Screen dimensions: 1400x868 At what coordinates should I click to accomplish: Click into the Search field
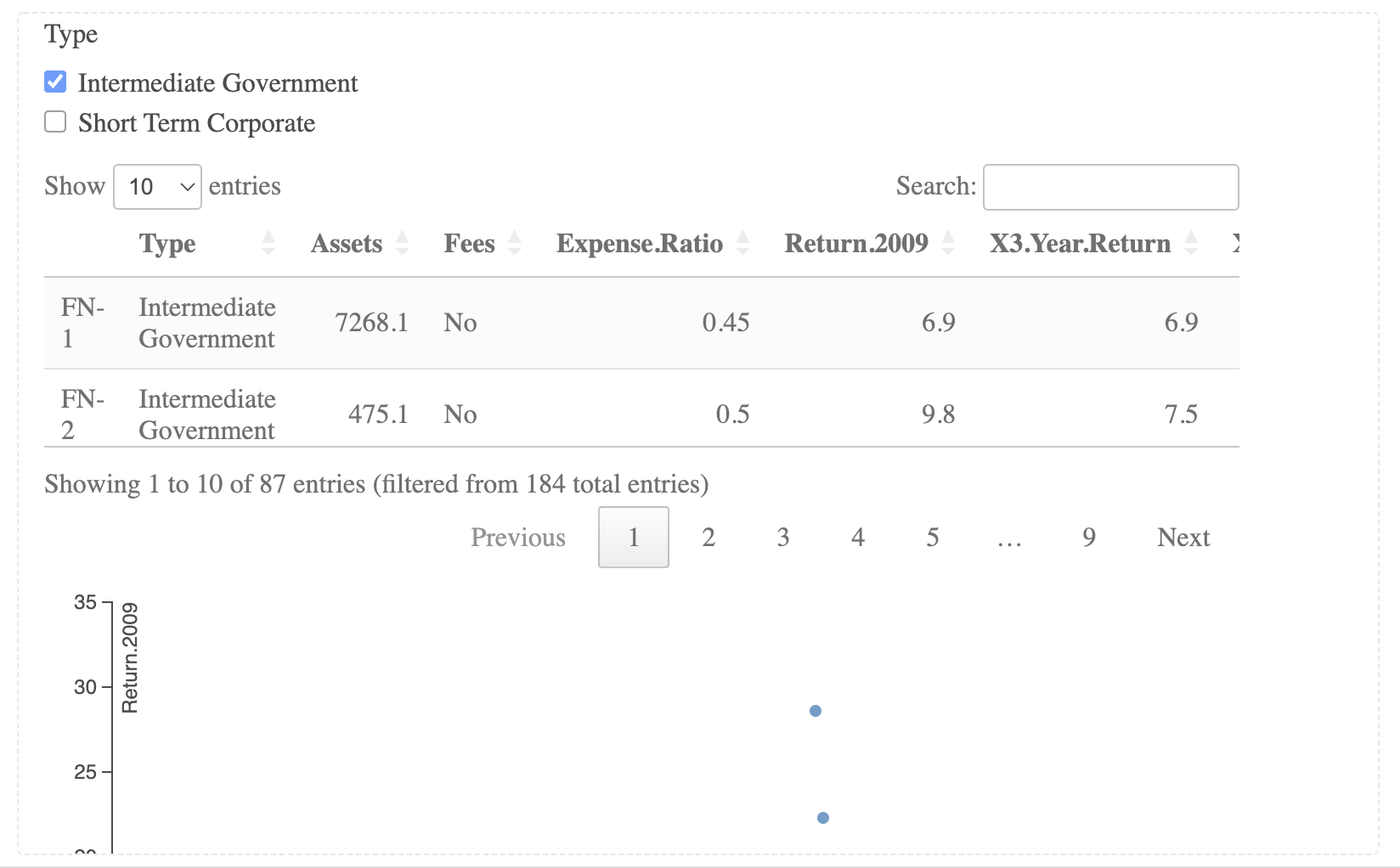point(1110,187)
